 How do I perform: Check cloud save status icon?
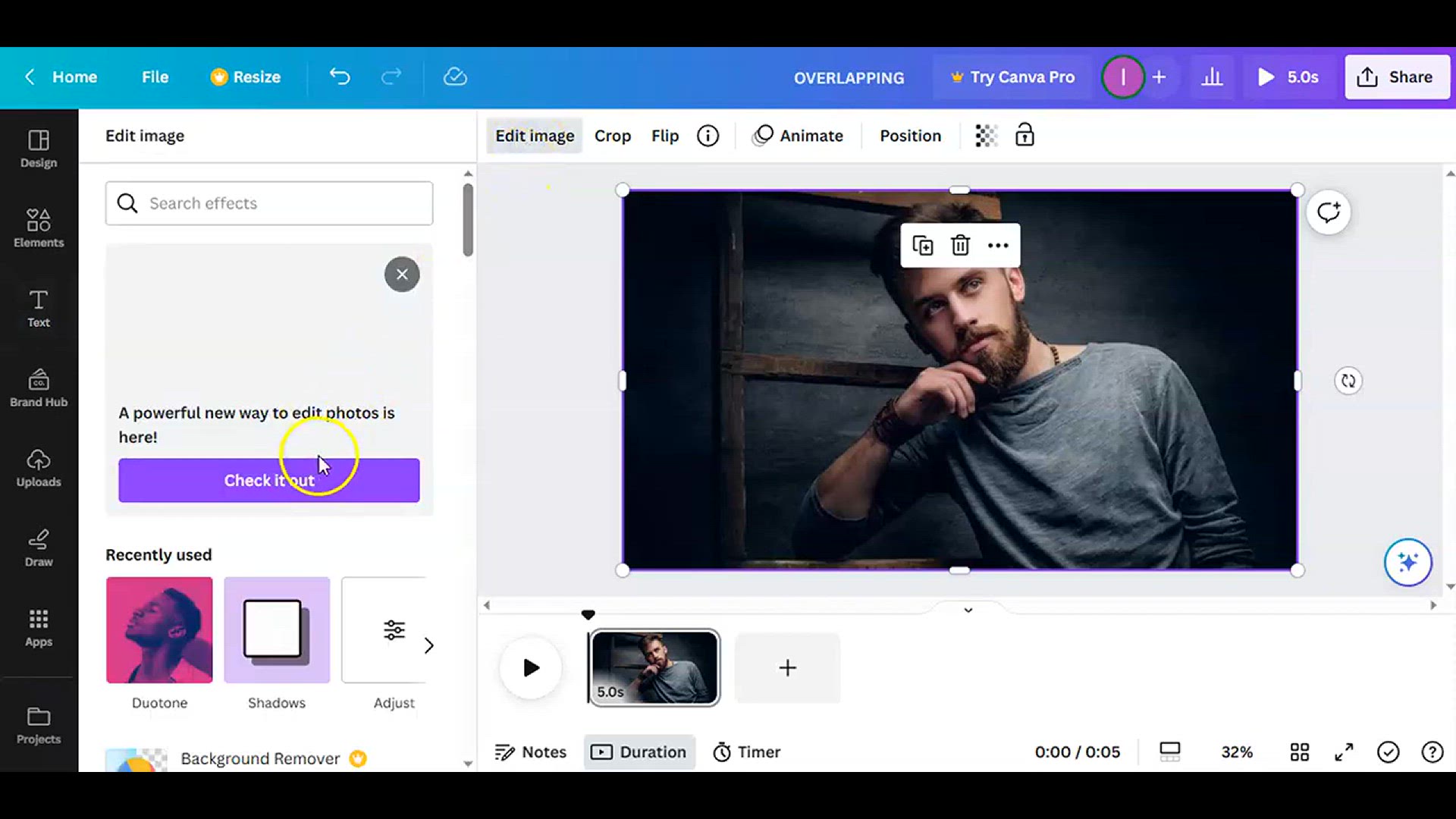455,77
